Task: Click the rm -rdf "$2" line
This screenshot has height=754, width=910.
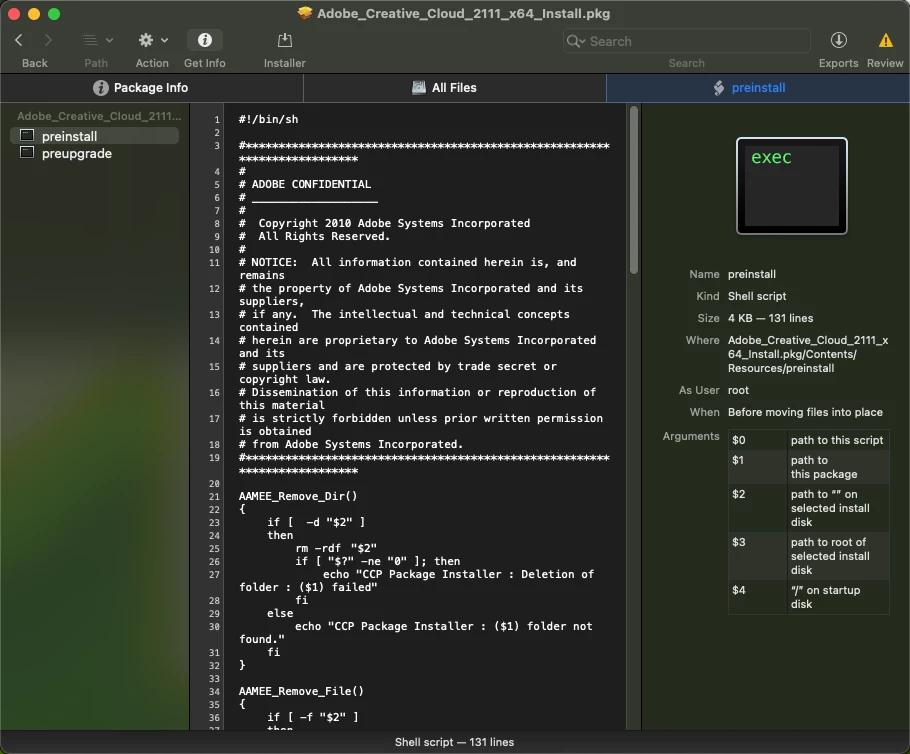Action: point(336,548)
